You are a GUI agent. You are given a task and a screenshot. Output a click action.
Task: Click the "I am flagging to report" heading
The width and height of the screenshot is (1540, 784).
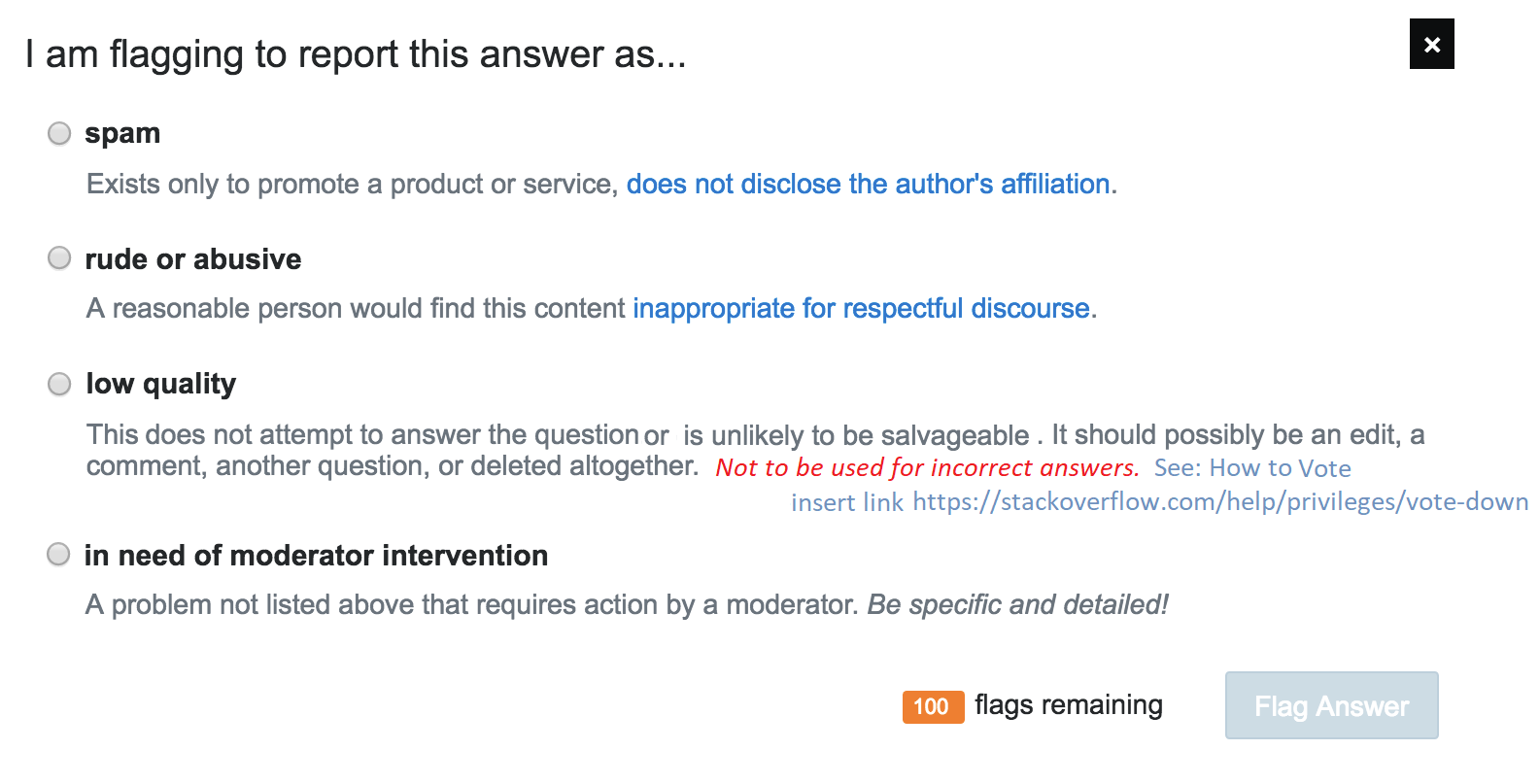click(356, 55)
